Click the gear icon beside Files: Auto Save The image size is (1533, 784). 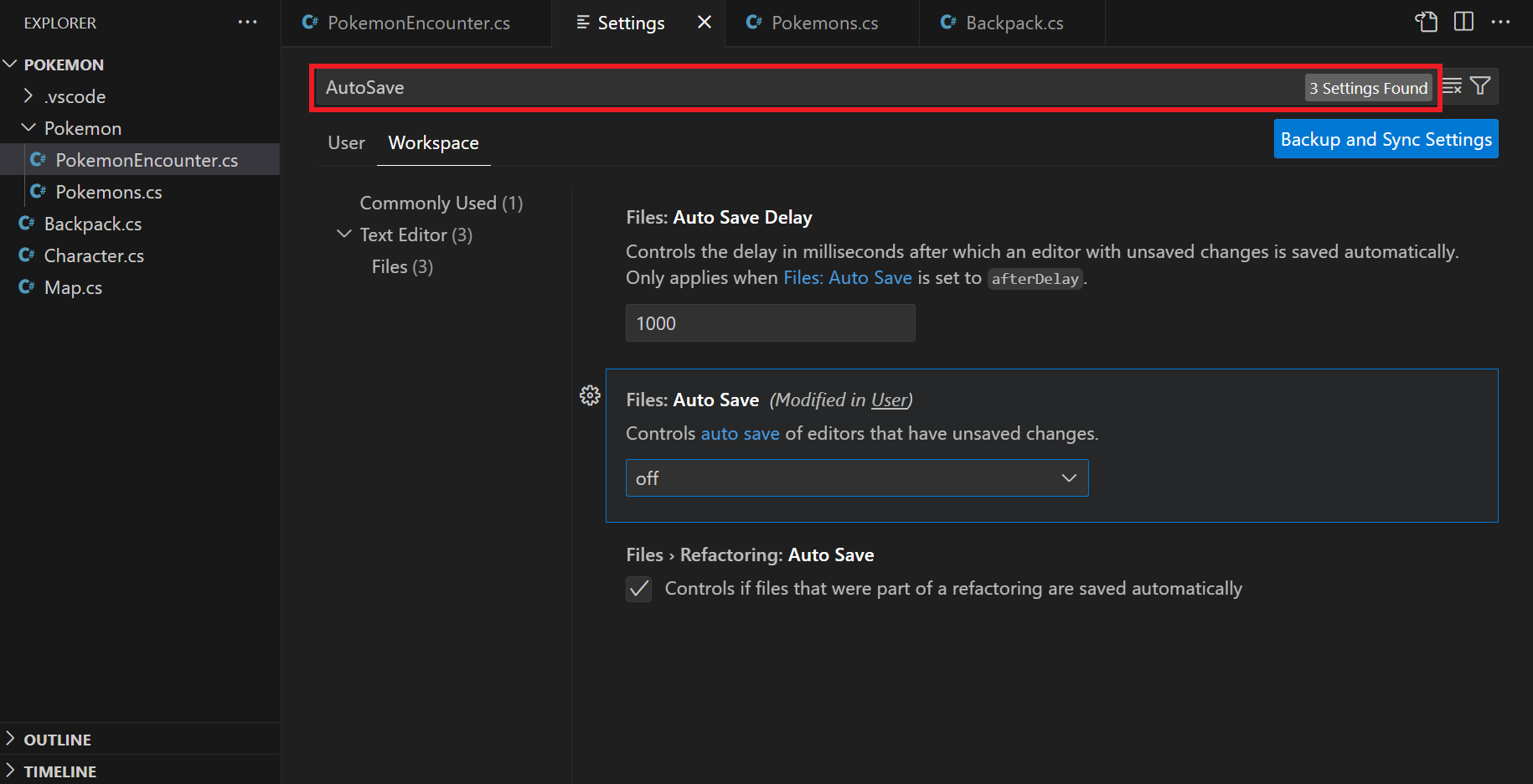[x=591, y=395]
